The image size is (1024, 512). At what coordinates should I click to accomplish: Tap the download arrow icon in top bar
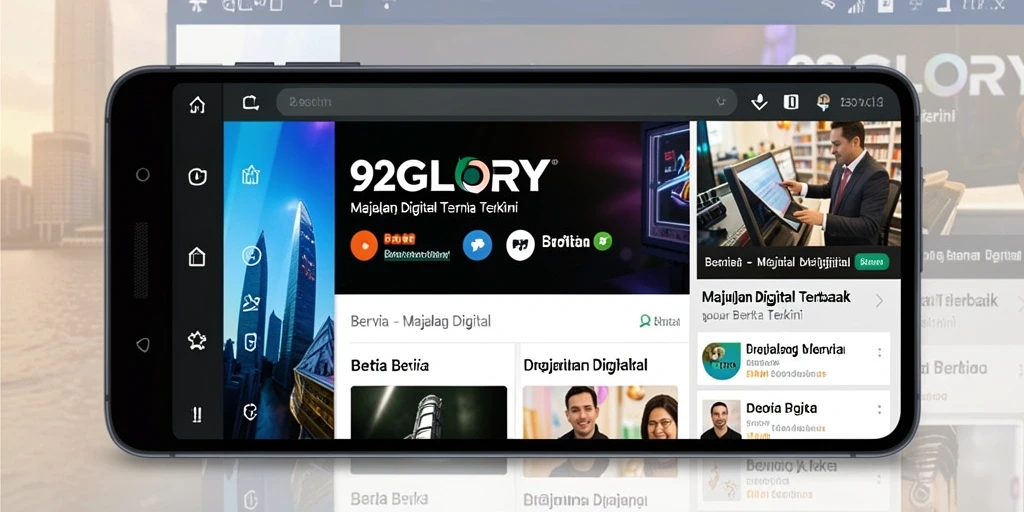click(x=759, y=102)
